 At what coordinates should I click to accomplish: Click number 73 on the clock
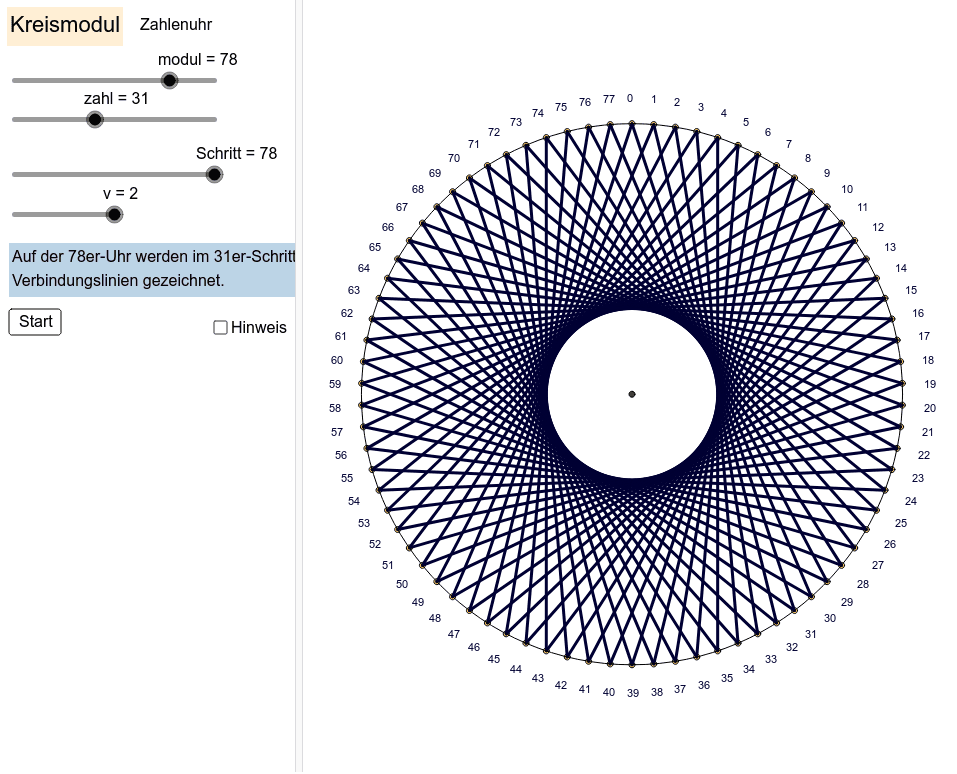(x=516, y=122)
